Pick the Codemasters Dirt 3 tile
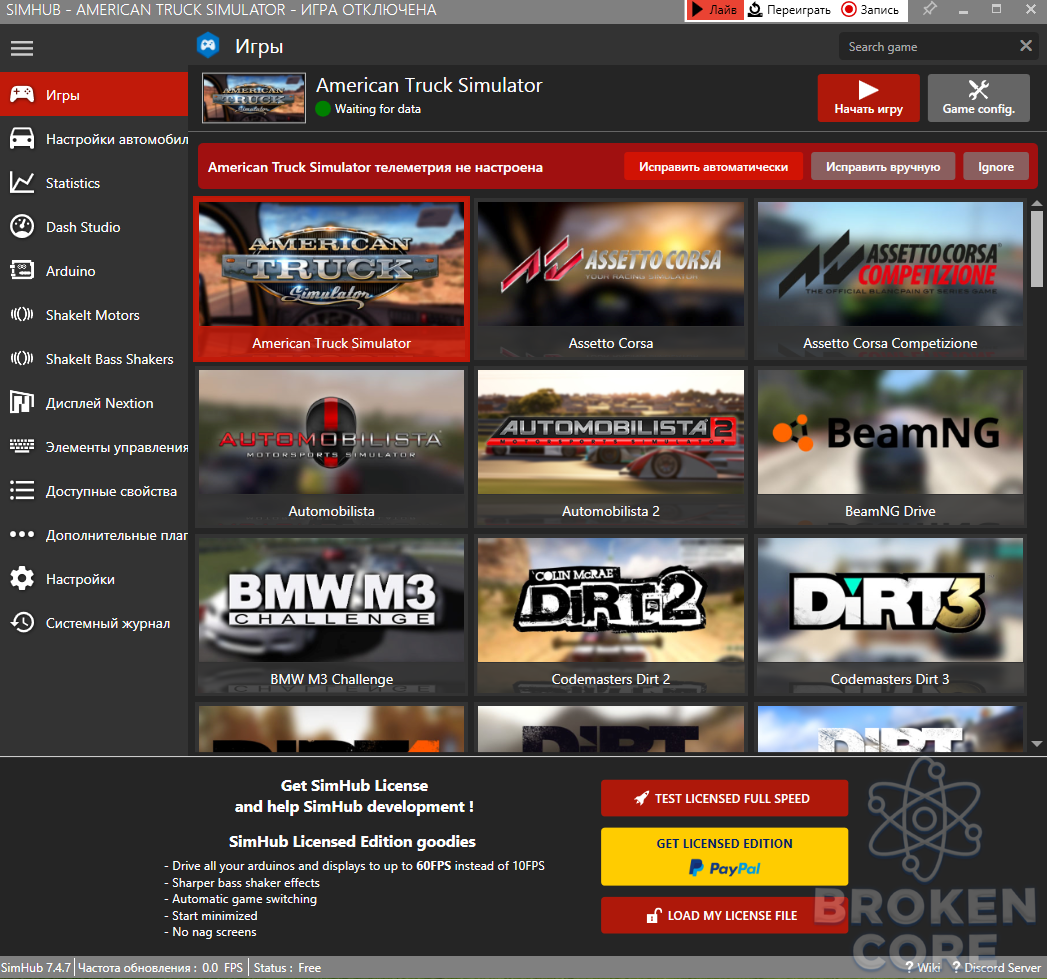Viewport: 1047px width, 979px height. 890,615
